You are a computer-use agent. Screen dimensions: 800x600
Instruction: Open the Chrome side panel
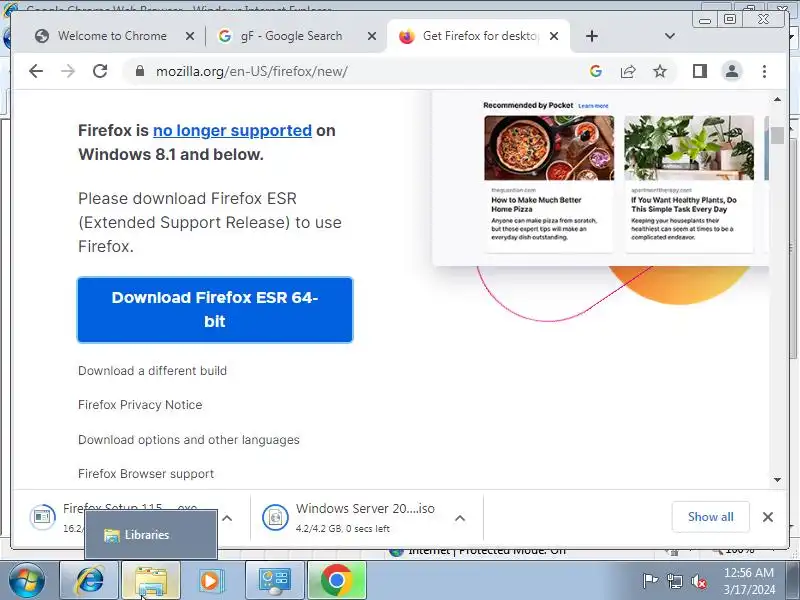(699, 71)
